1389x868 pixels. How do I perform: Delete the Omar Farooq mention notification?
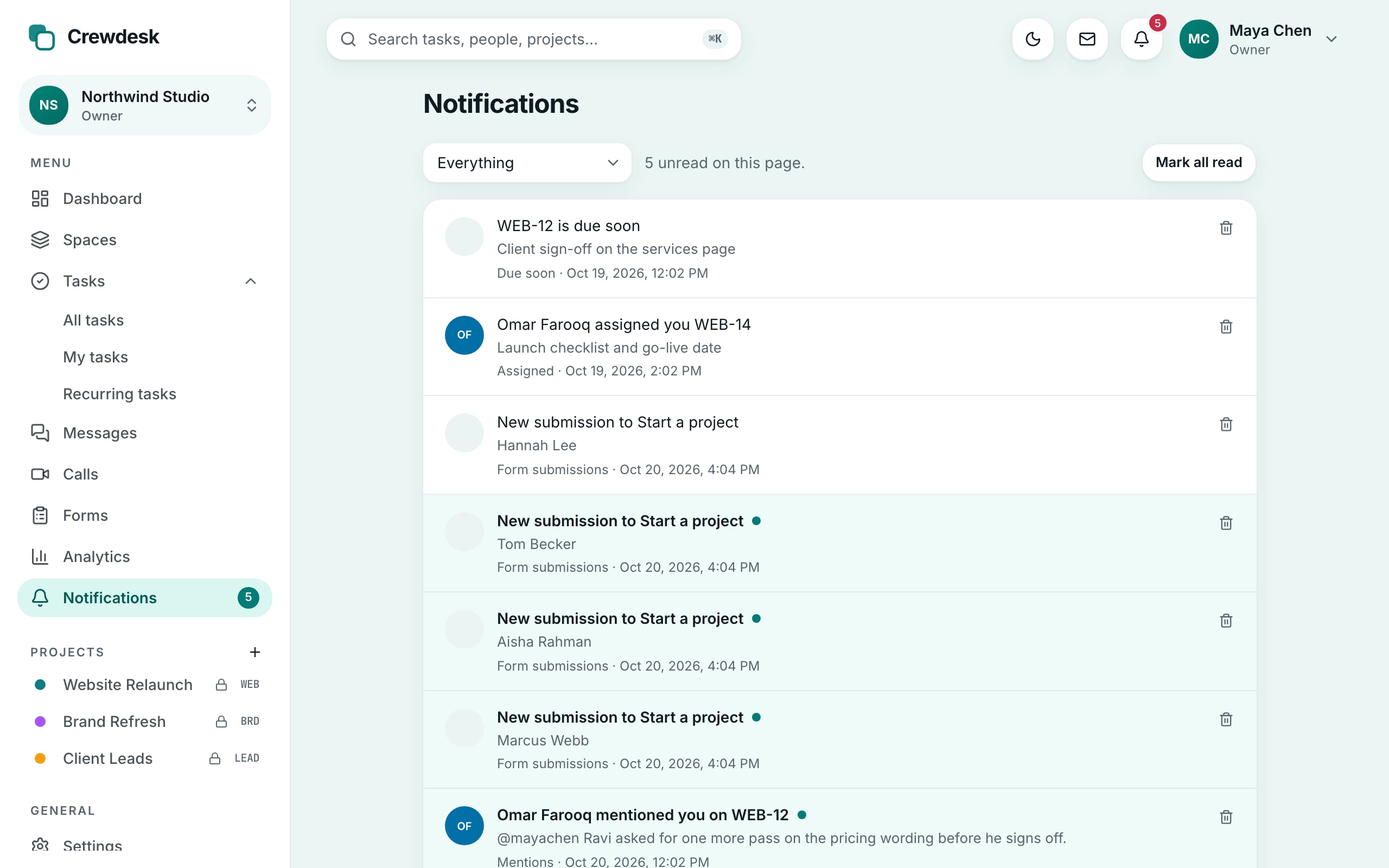[1226, 817]
